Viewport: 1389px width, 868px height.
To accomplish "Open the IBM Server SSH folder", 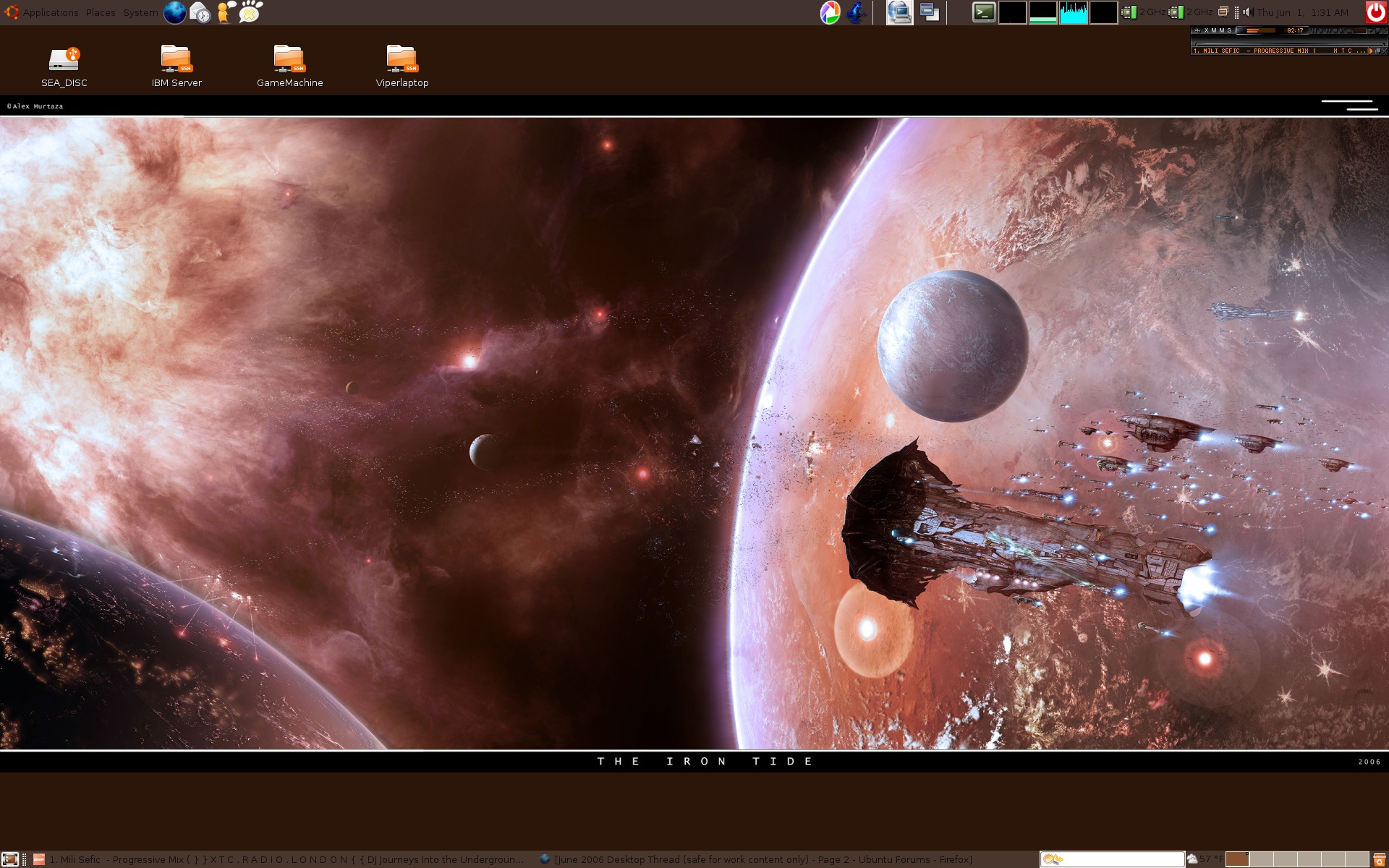I will click(x=176, y=59).
